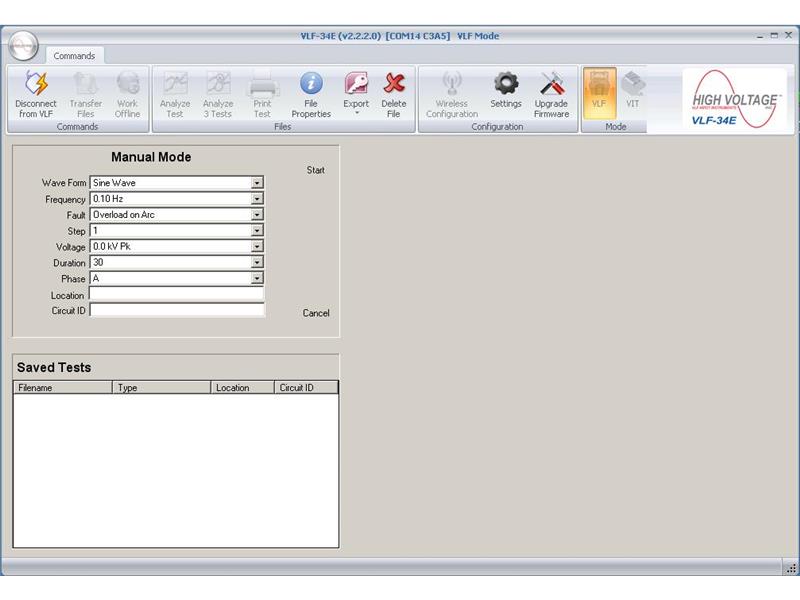Click the Export icon
800x600 pixels.
click(356, 85)
